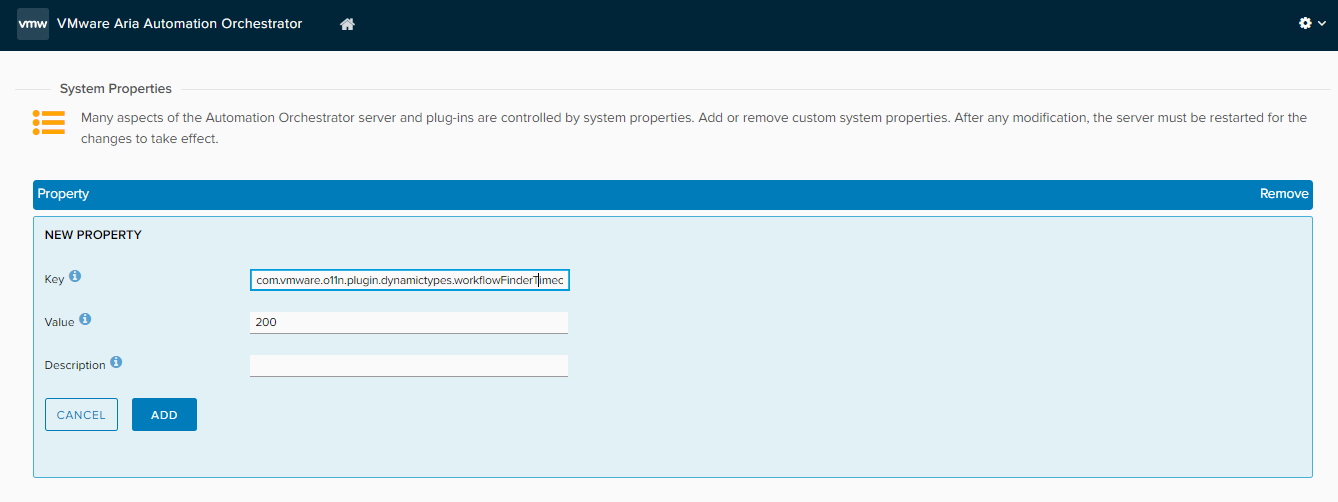Click the VMware Aria Automation Orchestrator title
The height and width of the screenshot is (502, 1338).
click(x=180, y=24)
